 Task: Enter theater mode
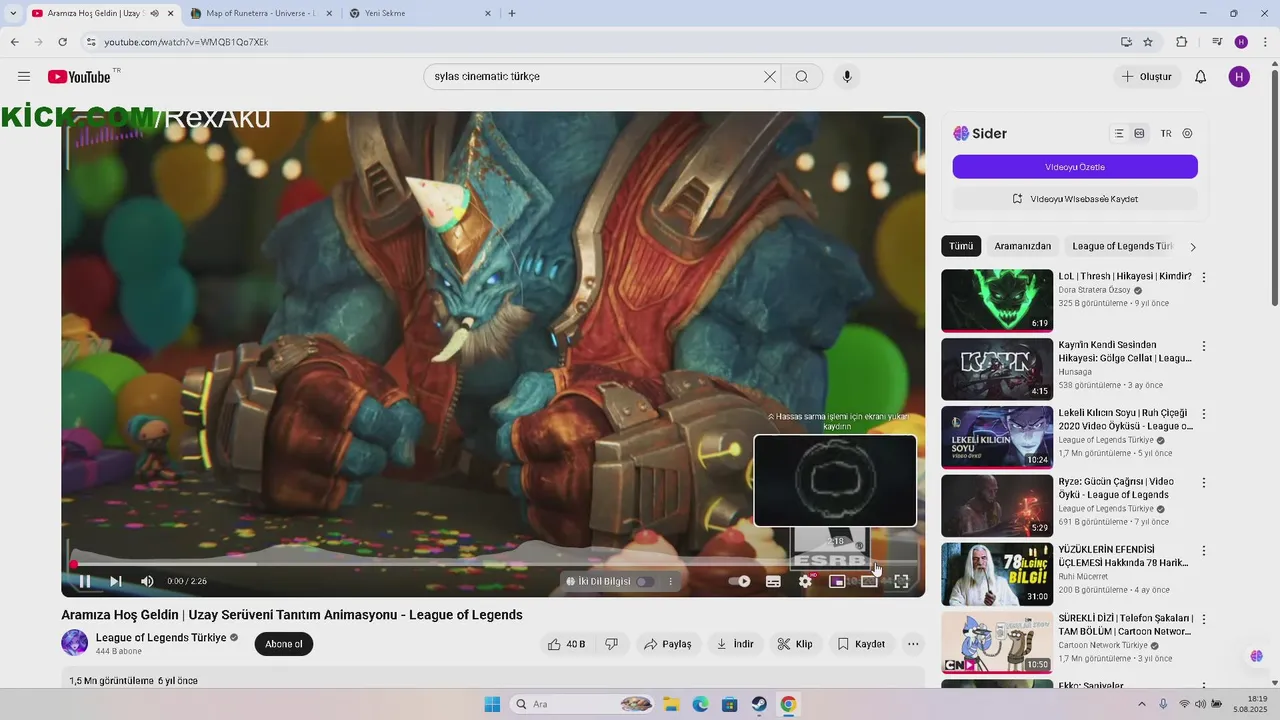[x=869, y=581]
